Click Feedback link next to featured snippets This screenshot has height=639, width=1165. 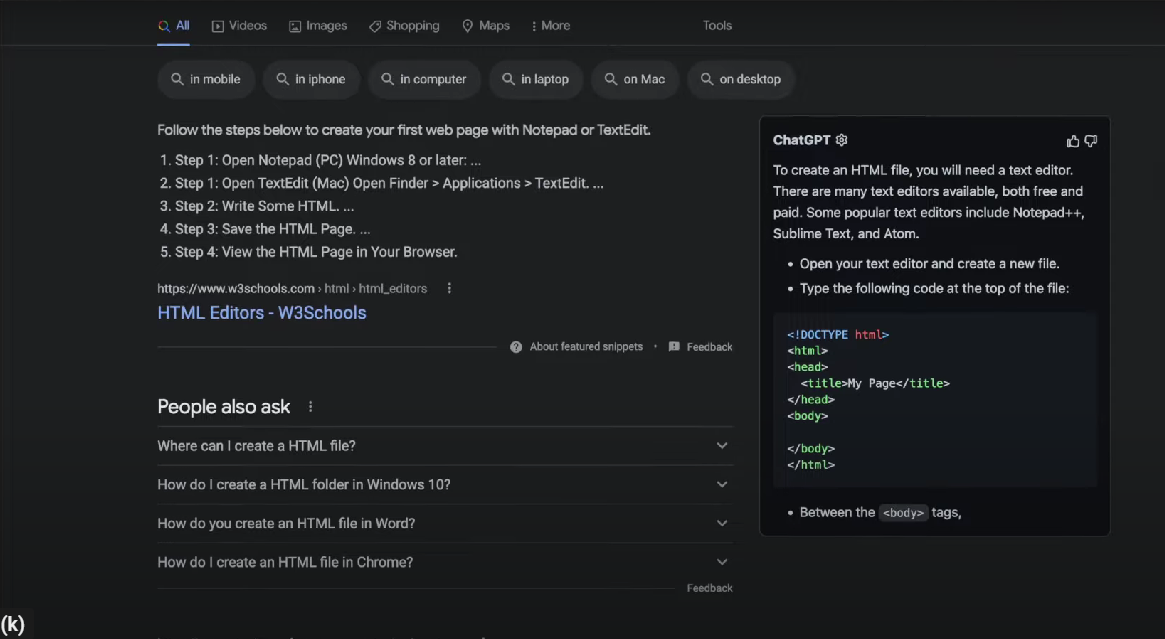coord(709,347)
